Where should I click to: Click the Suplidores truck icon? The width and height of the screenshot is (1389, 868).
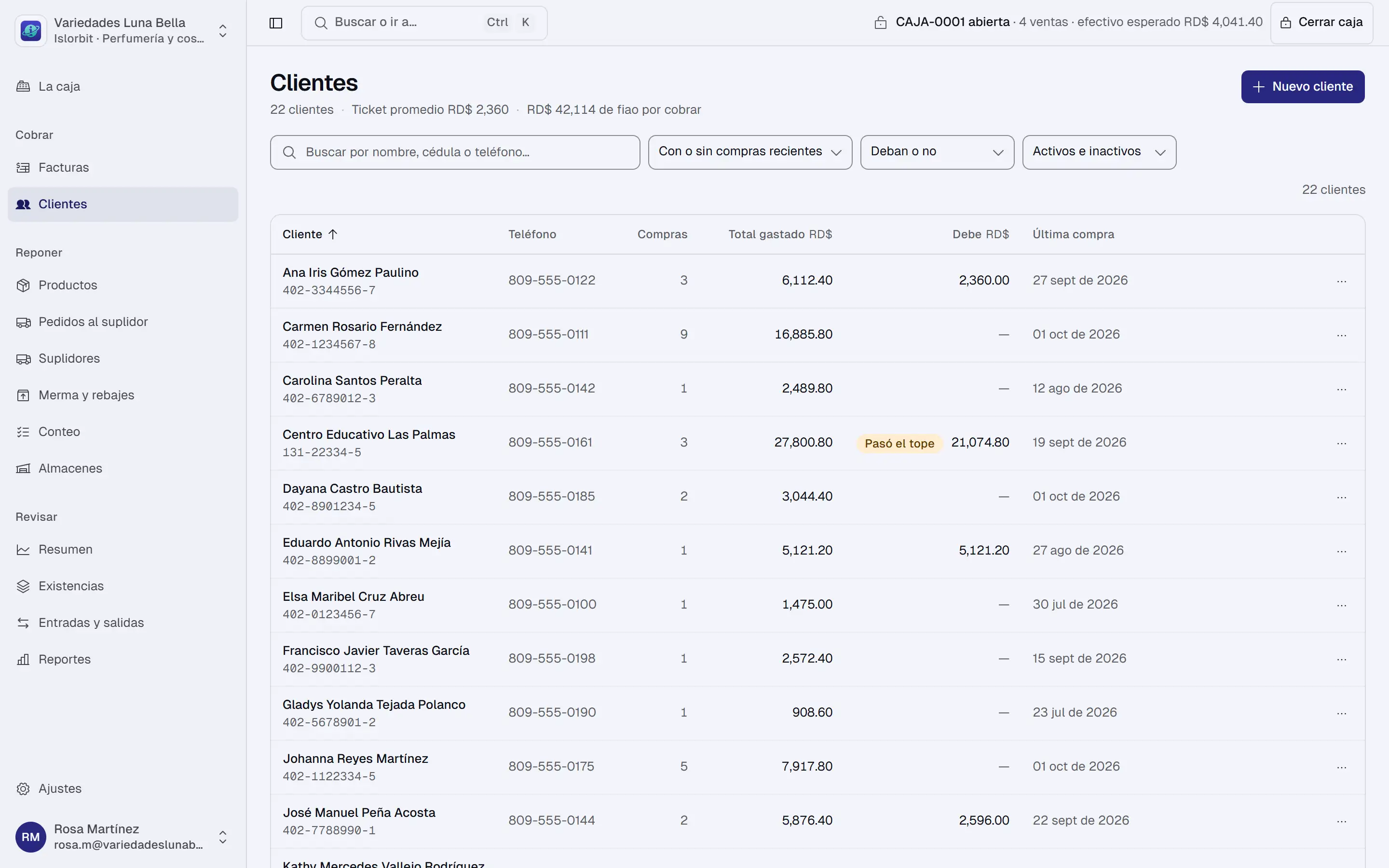[23, 359]
